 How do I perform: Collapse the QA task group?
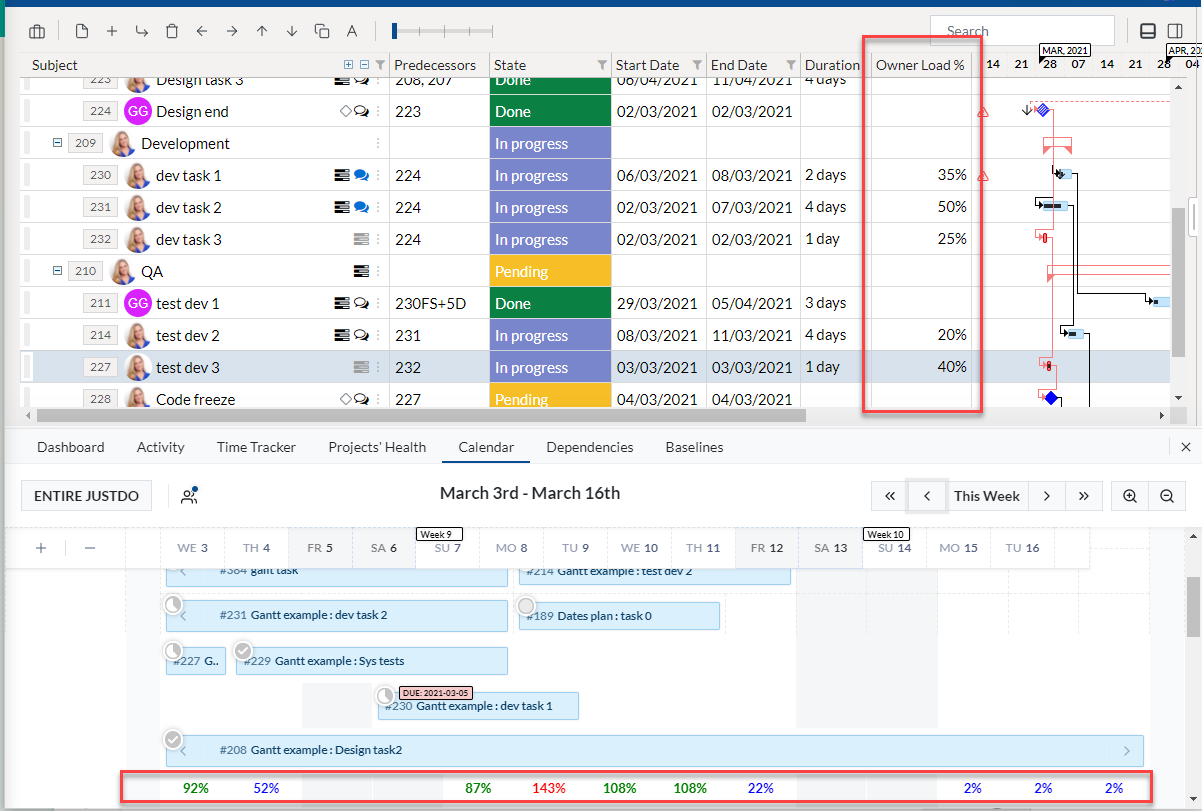pos(57,271)
